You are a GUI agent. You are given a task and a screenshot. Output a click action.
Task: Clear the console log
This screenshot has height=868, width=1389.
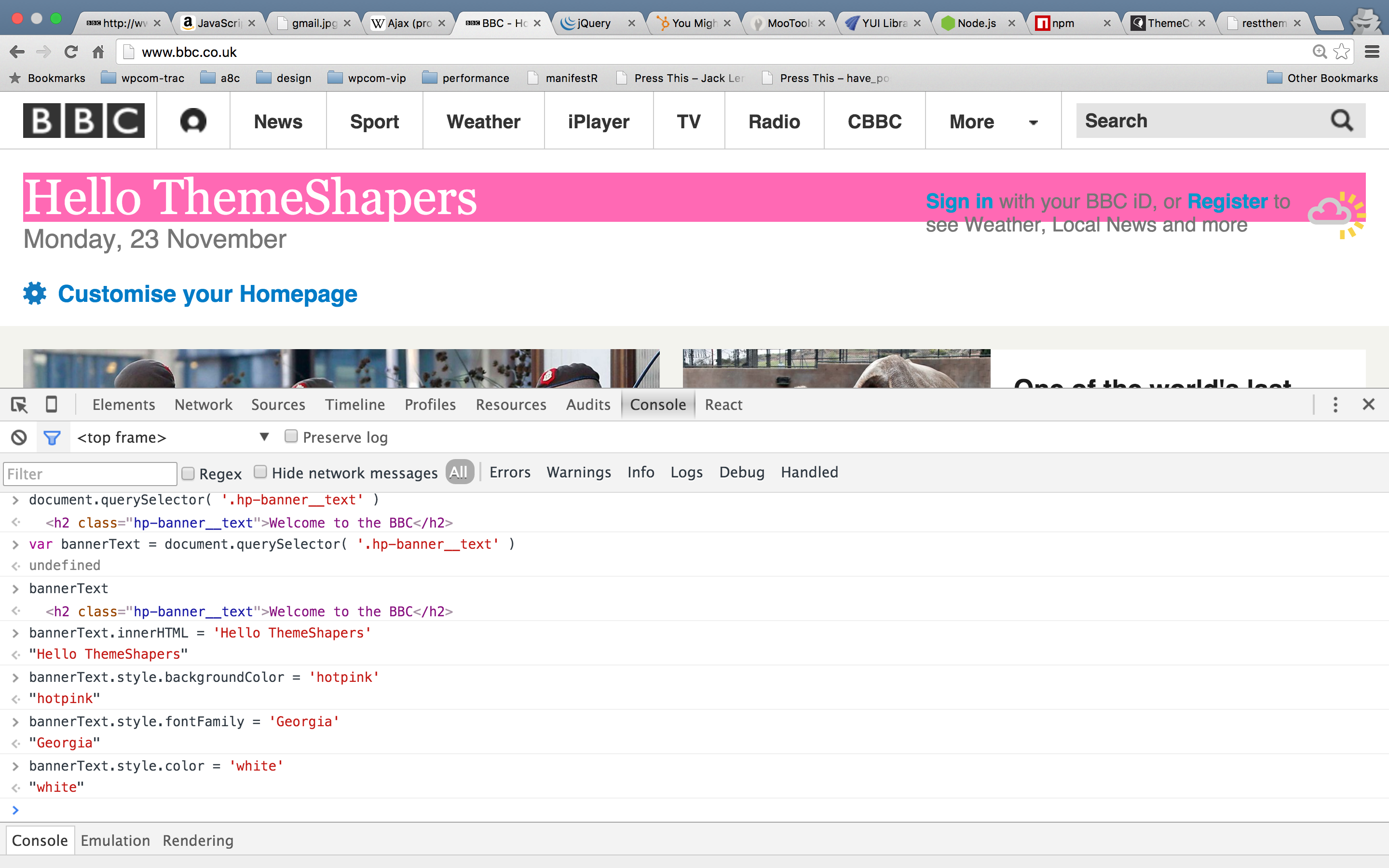coord(19,437)
